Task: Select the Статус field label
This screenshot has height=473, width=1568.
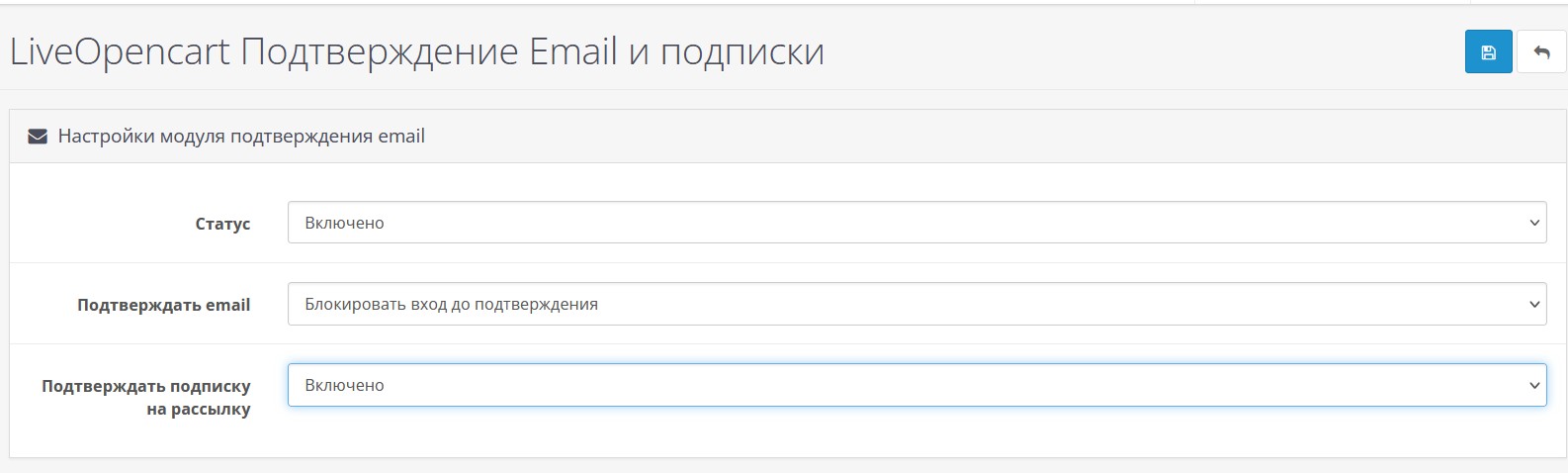Action: (x=222, y=224)
